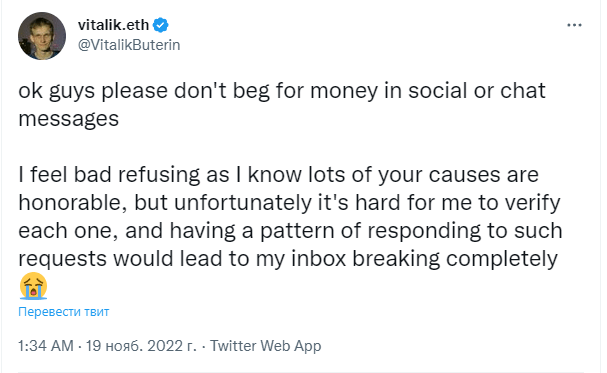Image resolution: width=607 pixels, height=373 pixels.
Task: Open the Twitter Web App source link
Action: pos(266,346)
